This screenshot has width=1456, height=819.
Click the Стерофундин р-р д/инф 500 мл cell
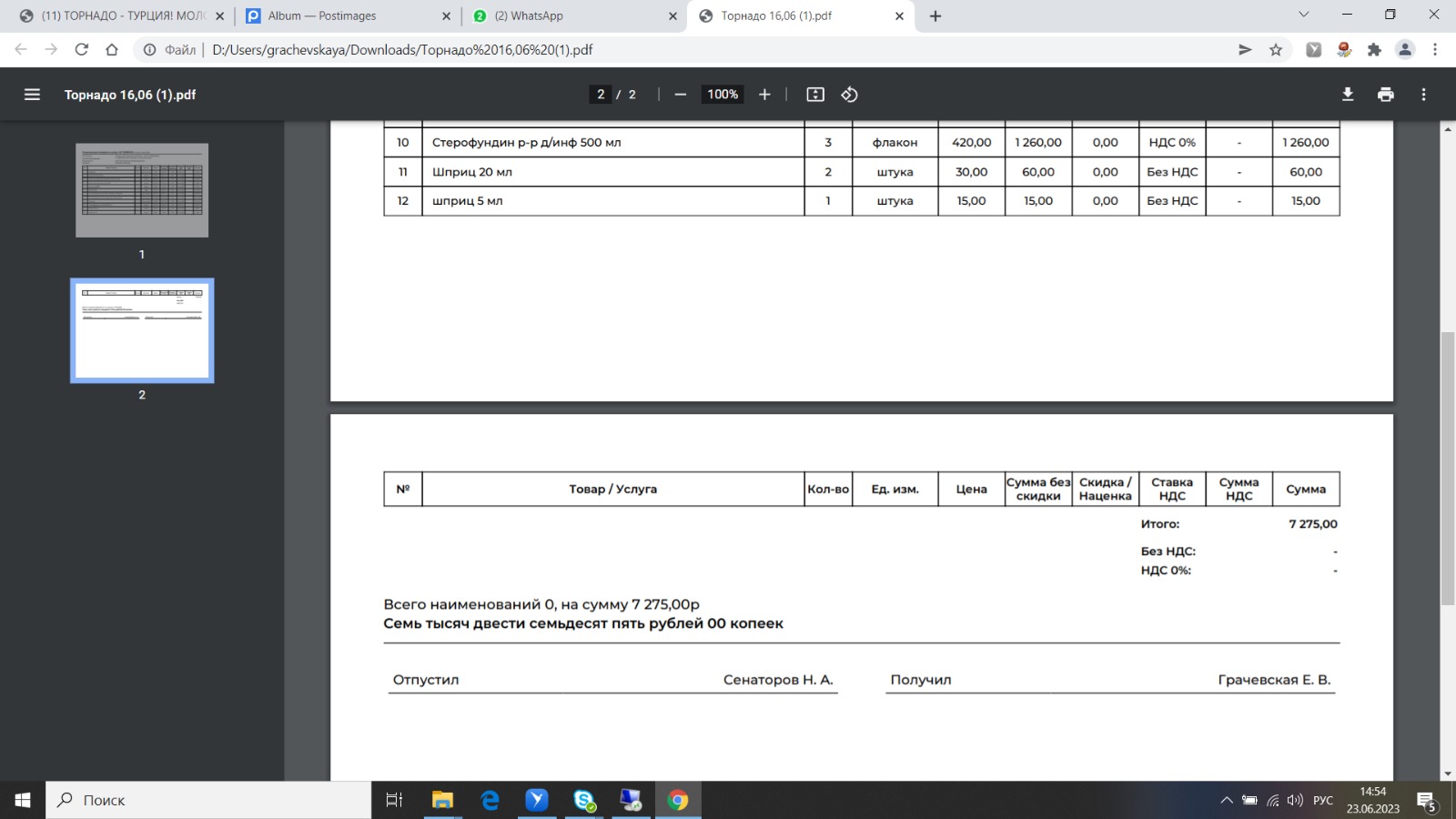613,142
